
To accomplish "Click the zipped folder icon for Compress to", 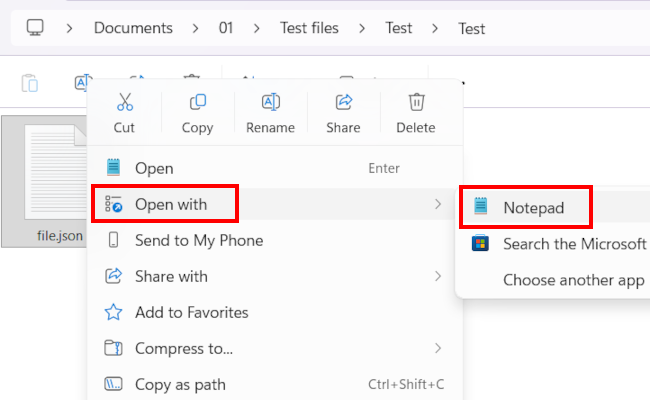I will point(113,348).
